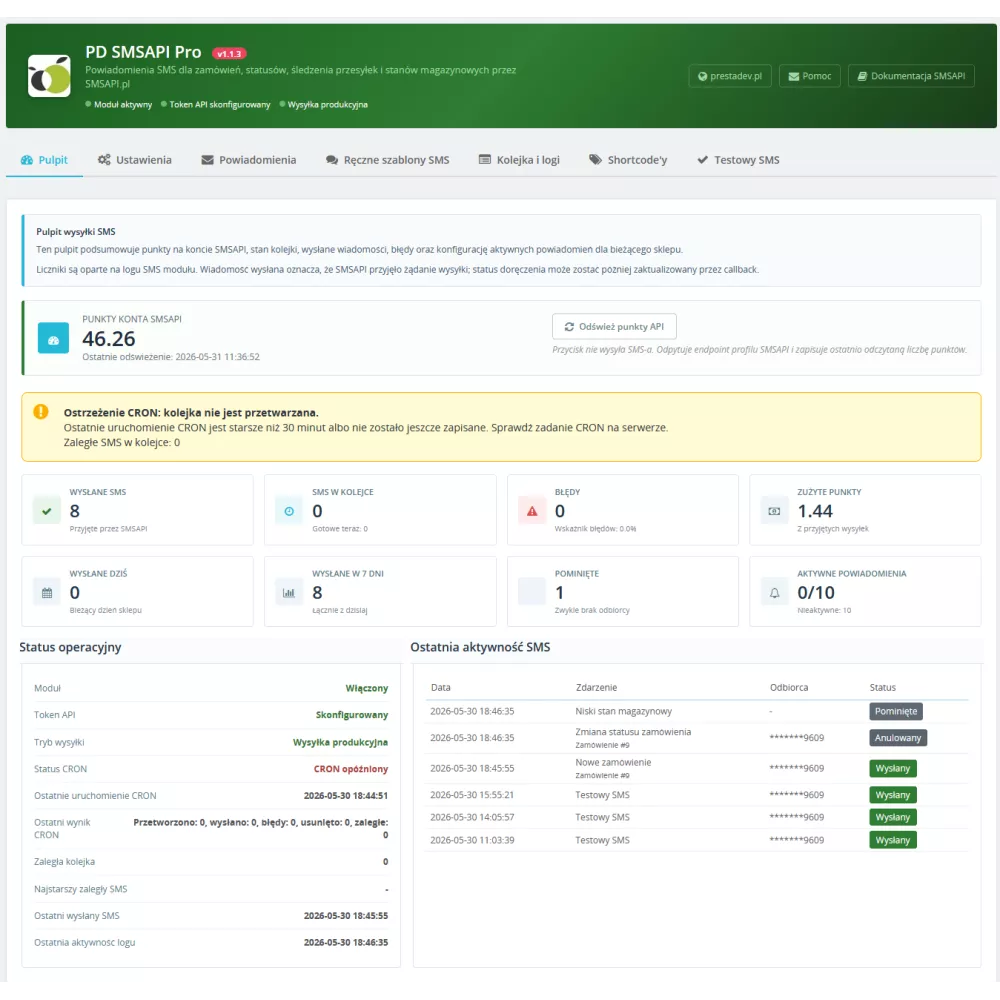This screenshot has width=1000, height=1000.
Task: Click the Pominięte status badge
Action: point(895,711)
